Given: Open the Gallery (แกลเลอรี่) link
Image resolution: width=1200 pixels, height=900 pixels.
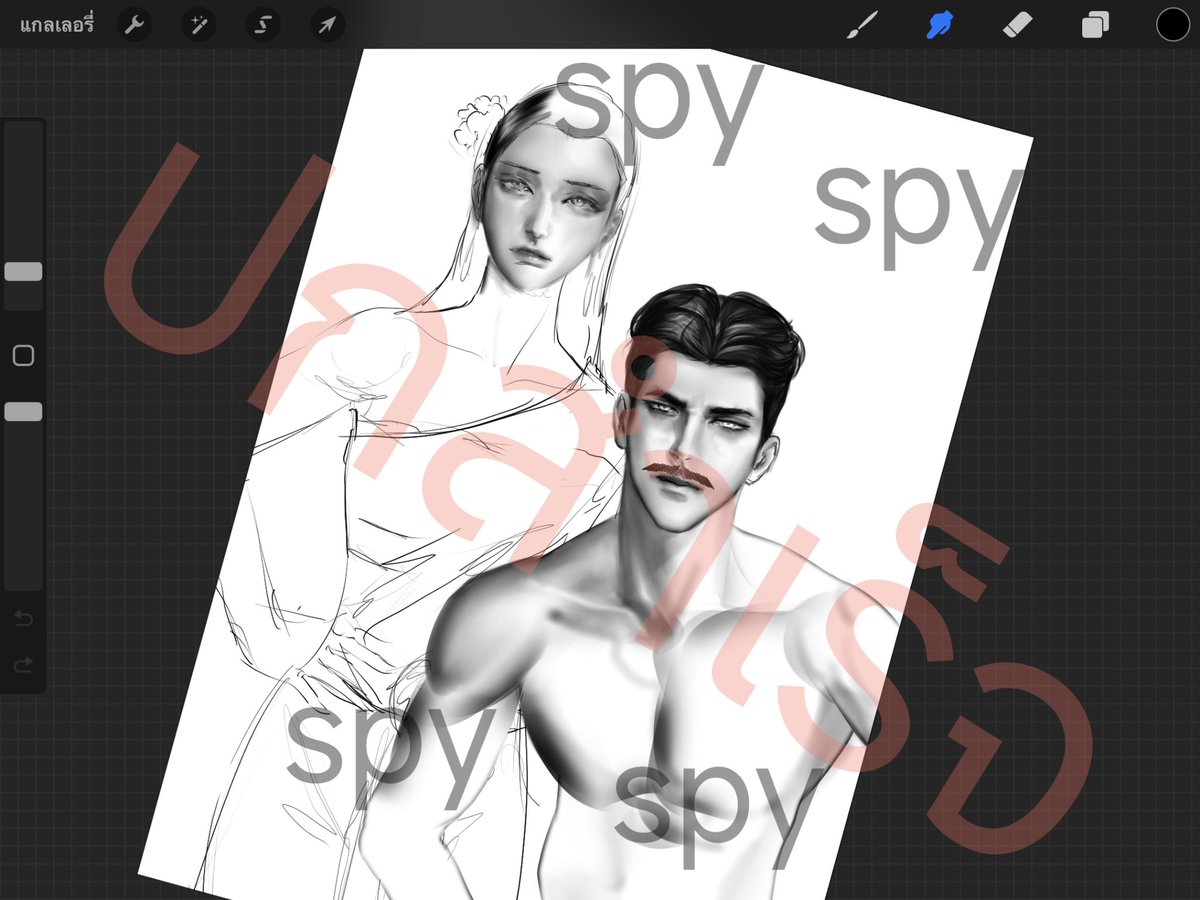Looking at the screenshot, I should [56, 25].
